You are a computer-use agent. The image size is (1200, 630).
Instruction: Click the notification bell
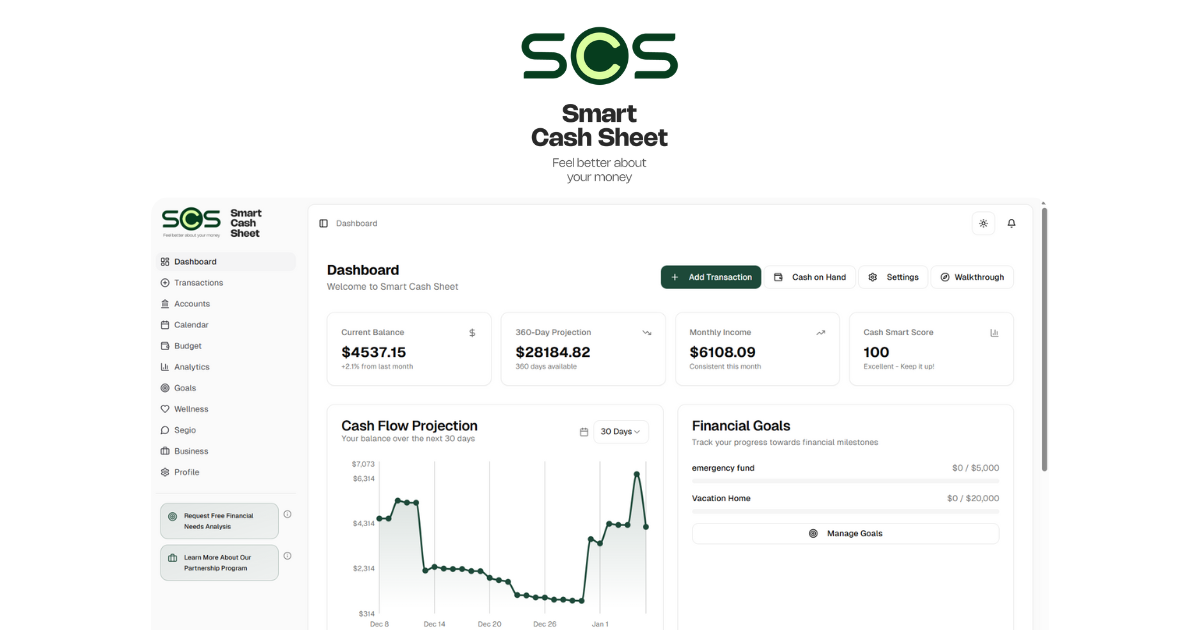click(1011, 223)
